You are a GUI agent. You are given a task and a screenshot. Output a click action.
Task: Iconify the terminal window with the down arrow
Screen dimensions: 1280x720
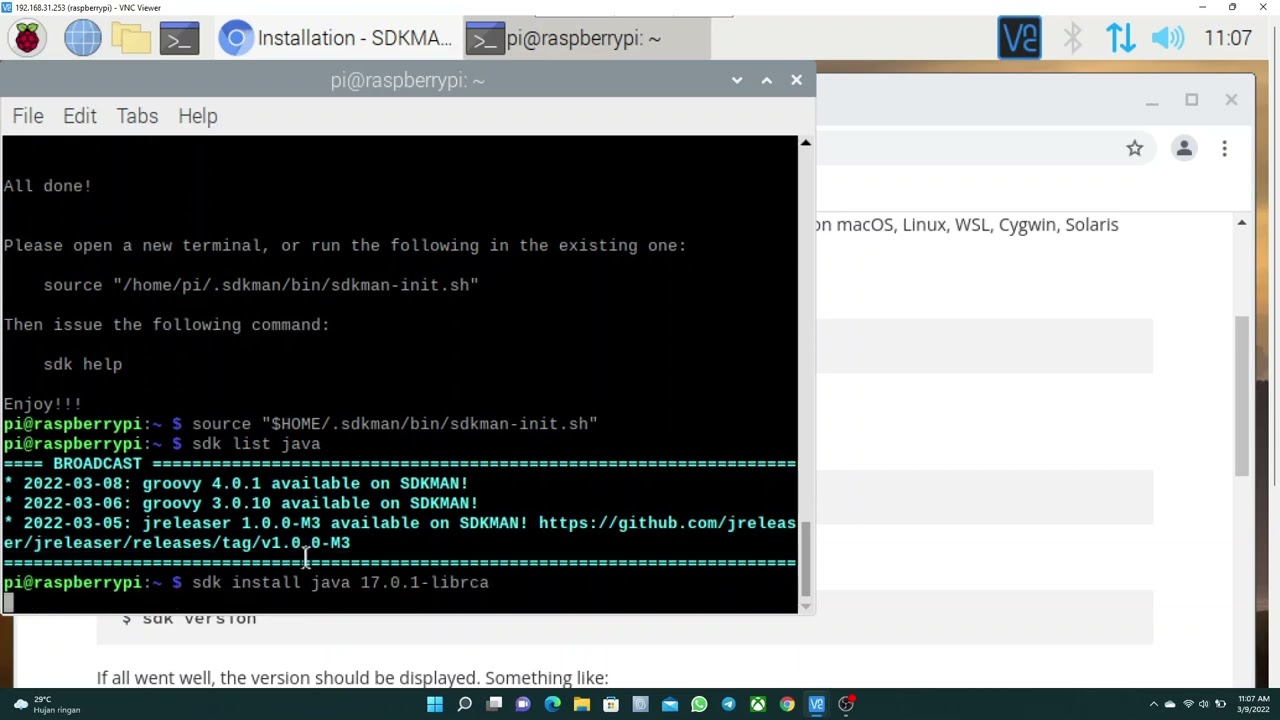pos(737,80)
